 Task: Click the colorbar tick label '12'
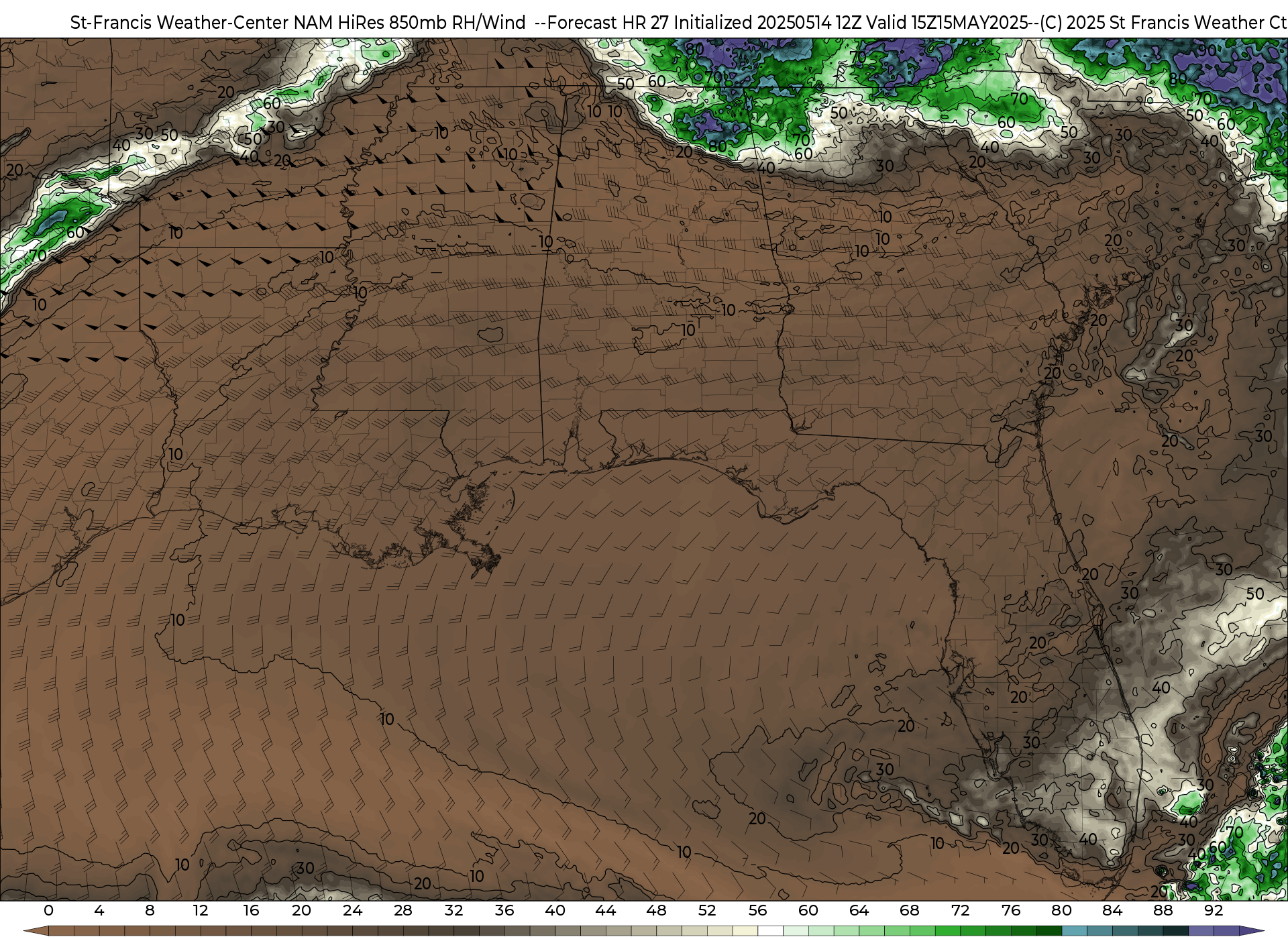click(x=201, y=910)
